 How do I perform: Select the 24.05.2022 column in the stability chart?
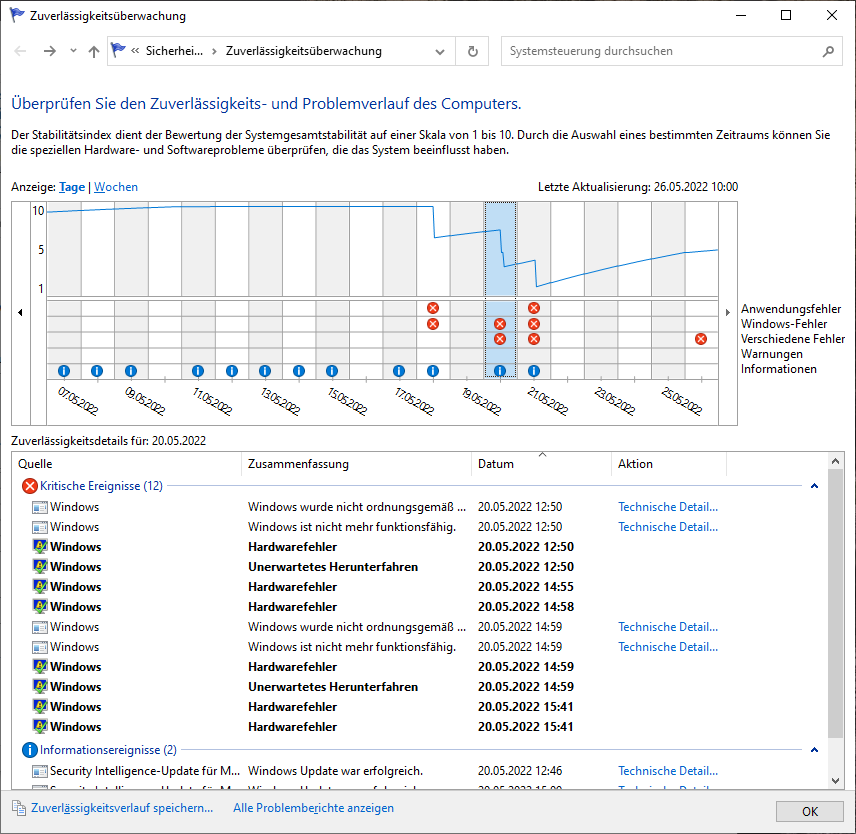tap(634, 291)
